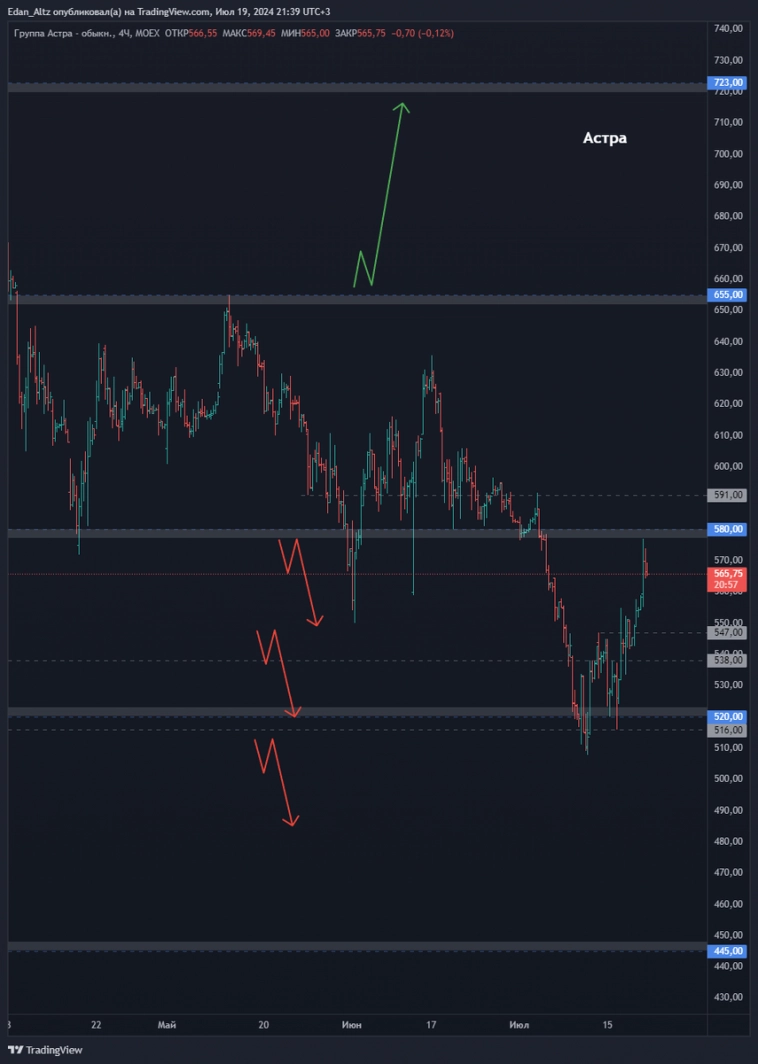This screenshot has width=758, height=1064.
Task: Click the 20 date label on the time axis
Action: click(x=264, y=1025)
